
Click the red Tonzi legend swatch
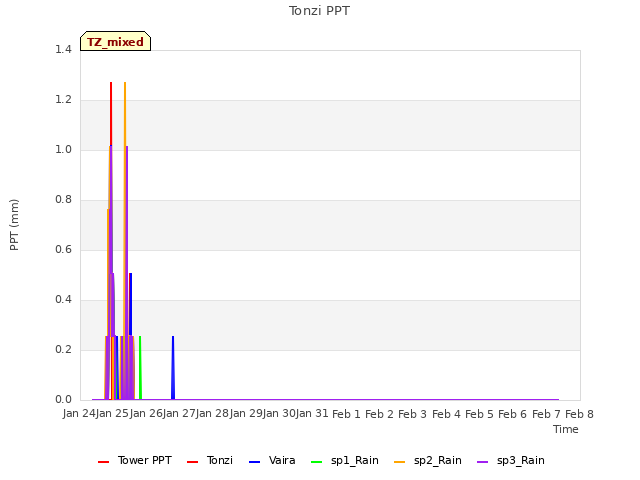[x=193, y=462]
